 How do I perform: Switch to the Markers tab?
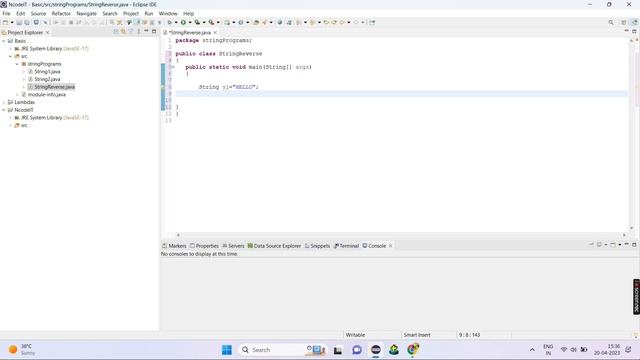tap(174, 246)
